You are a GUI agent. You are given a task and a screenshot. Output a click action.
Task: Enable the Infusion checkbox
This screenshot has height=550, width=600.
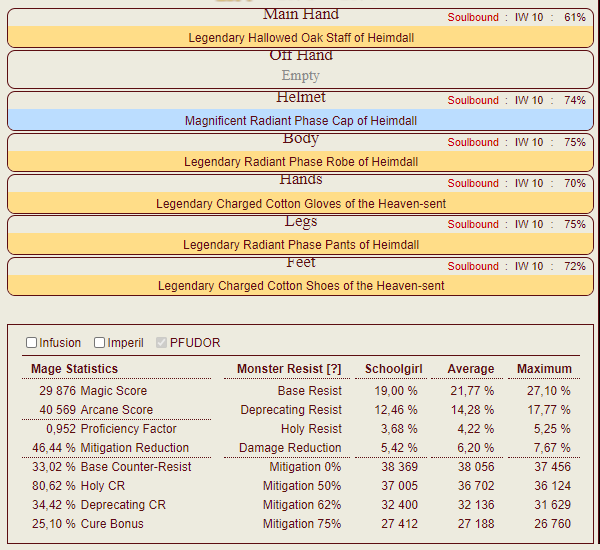coord(31,343)
